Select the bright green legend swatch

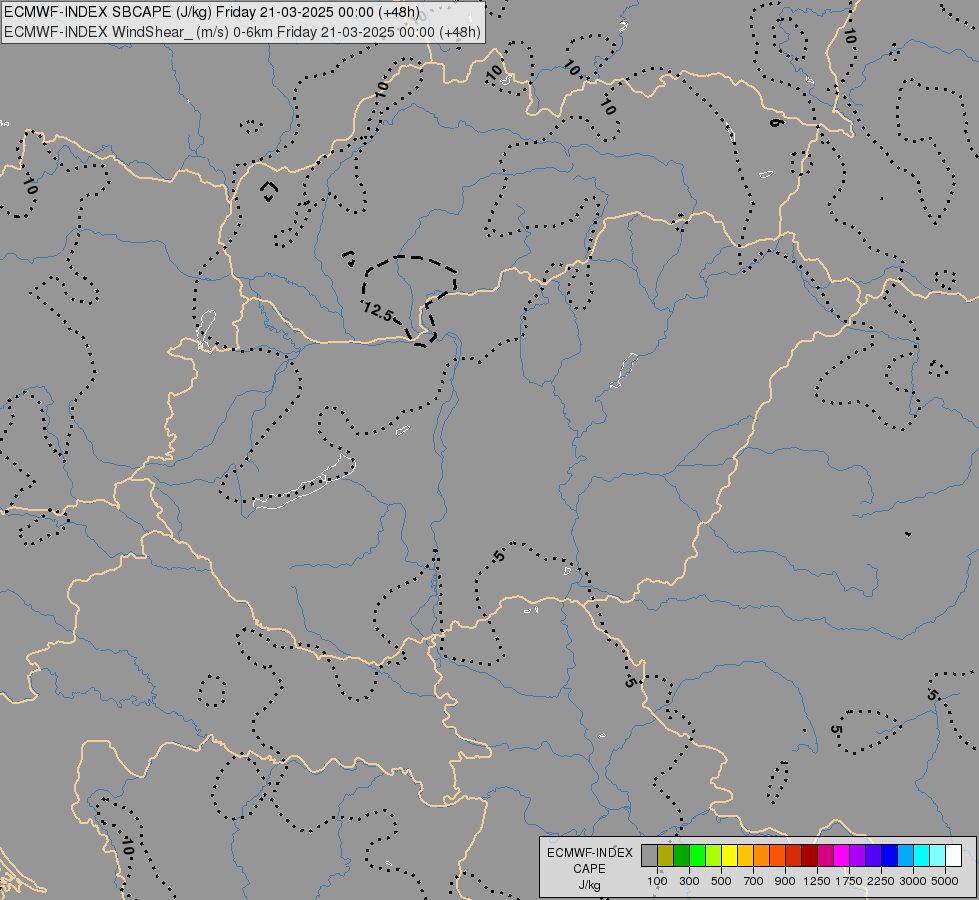click(x=697, y=855)
